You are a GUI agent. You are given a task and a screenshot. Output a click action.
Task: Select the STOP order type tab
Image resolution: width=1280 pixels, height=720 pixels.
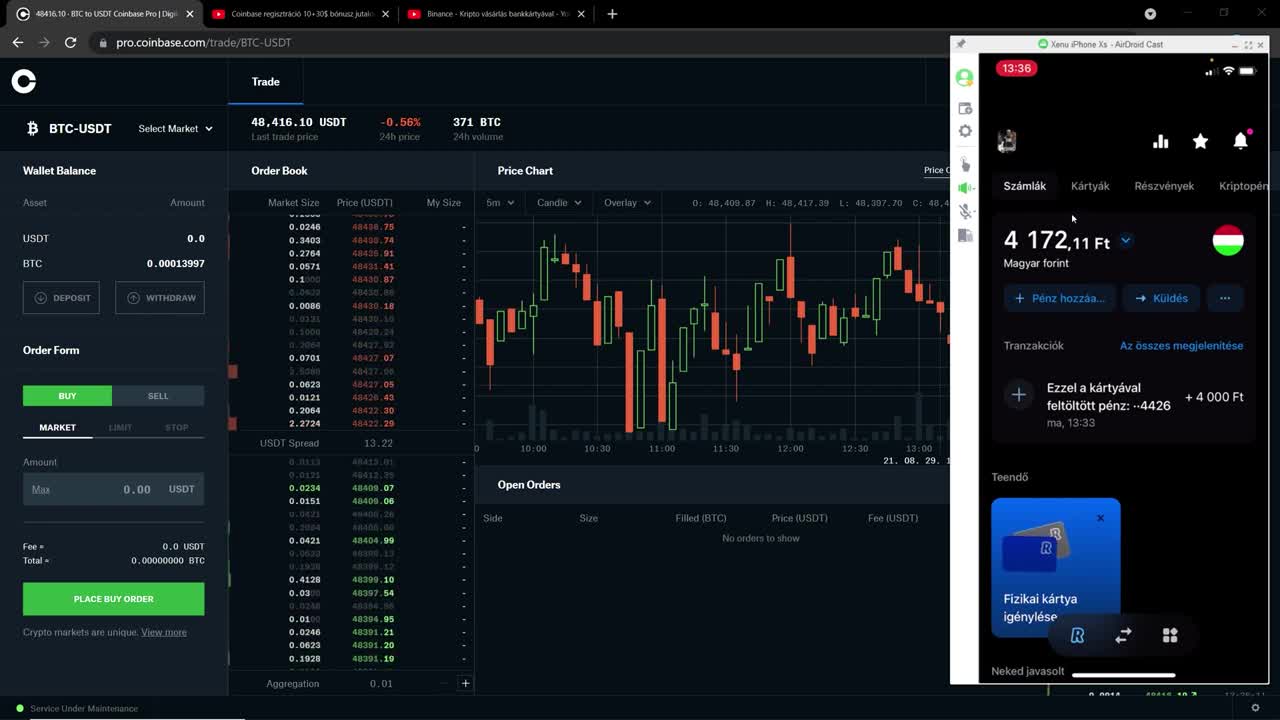[176, 427]
